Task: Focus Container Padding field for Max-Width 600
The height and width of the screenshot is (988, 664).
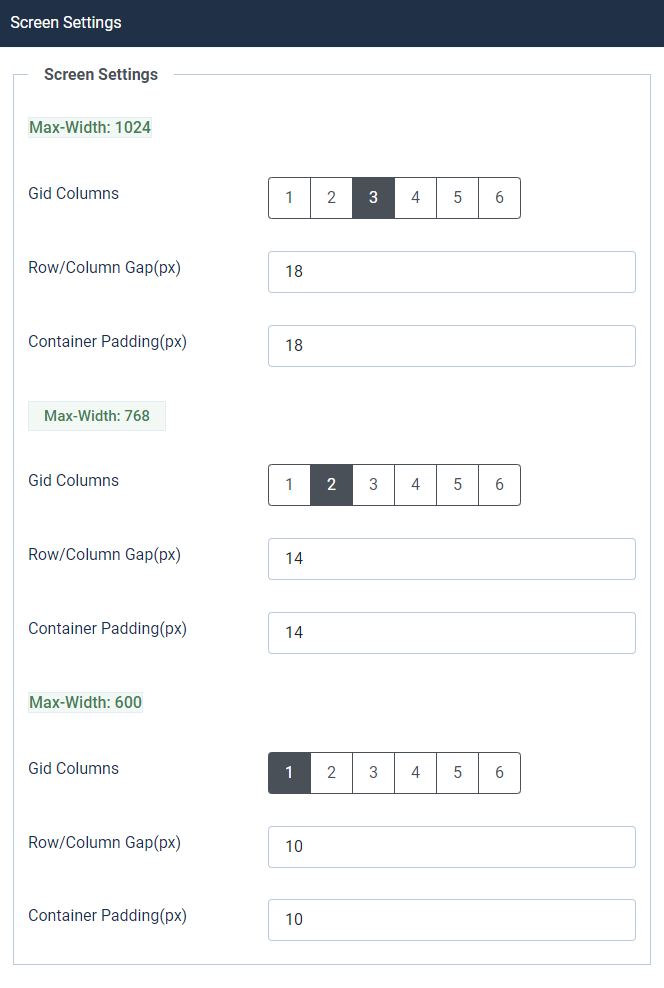Action: [451, 920]
